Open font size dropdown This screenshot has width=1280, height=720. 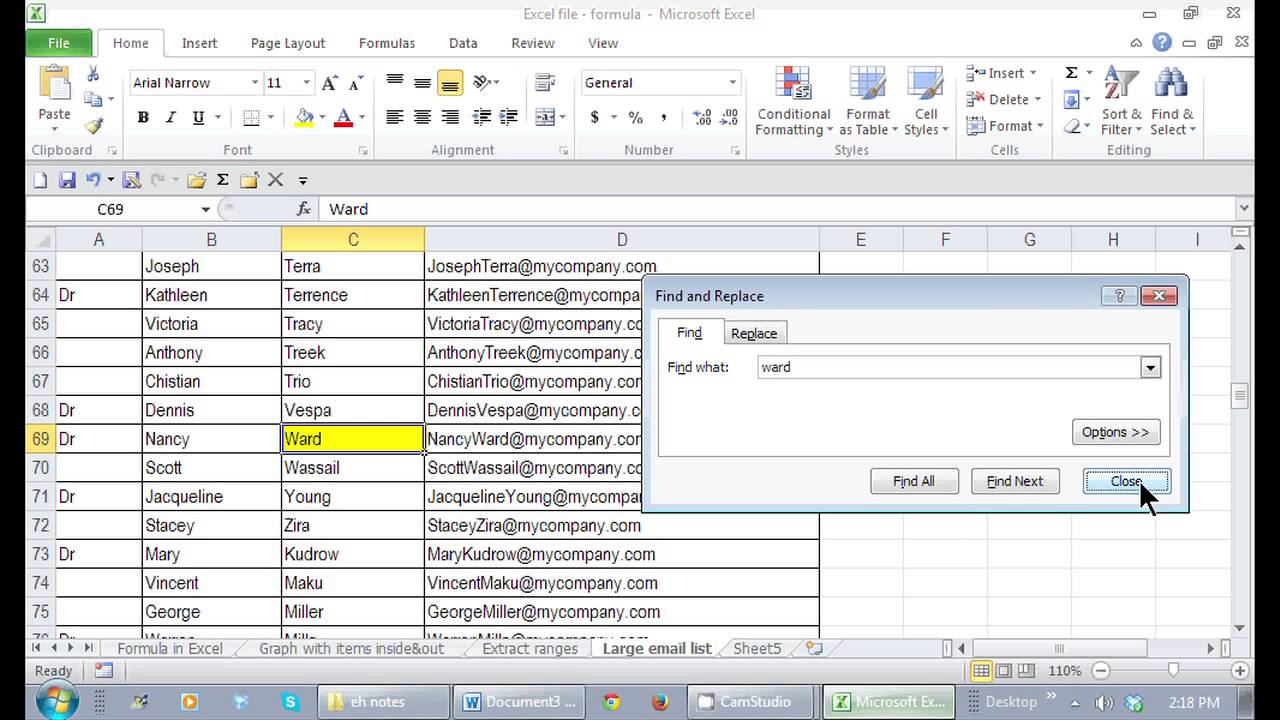tap(307, 83)
